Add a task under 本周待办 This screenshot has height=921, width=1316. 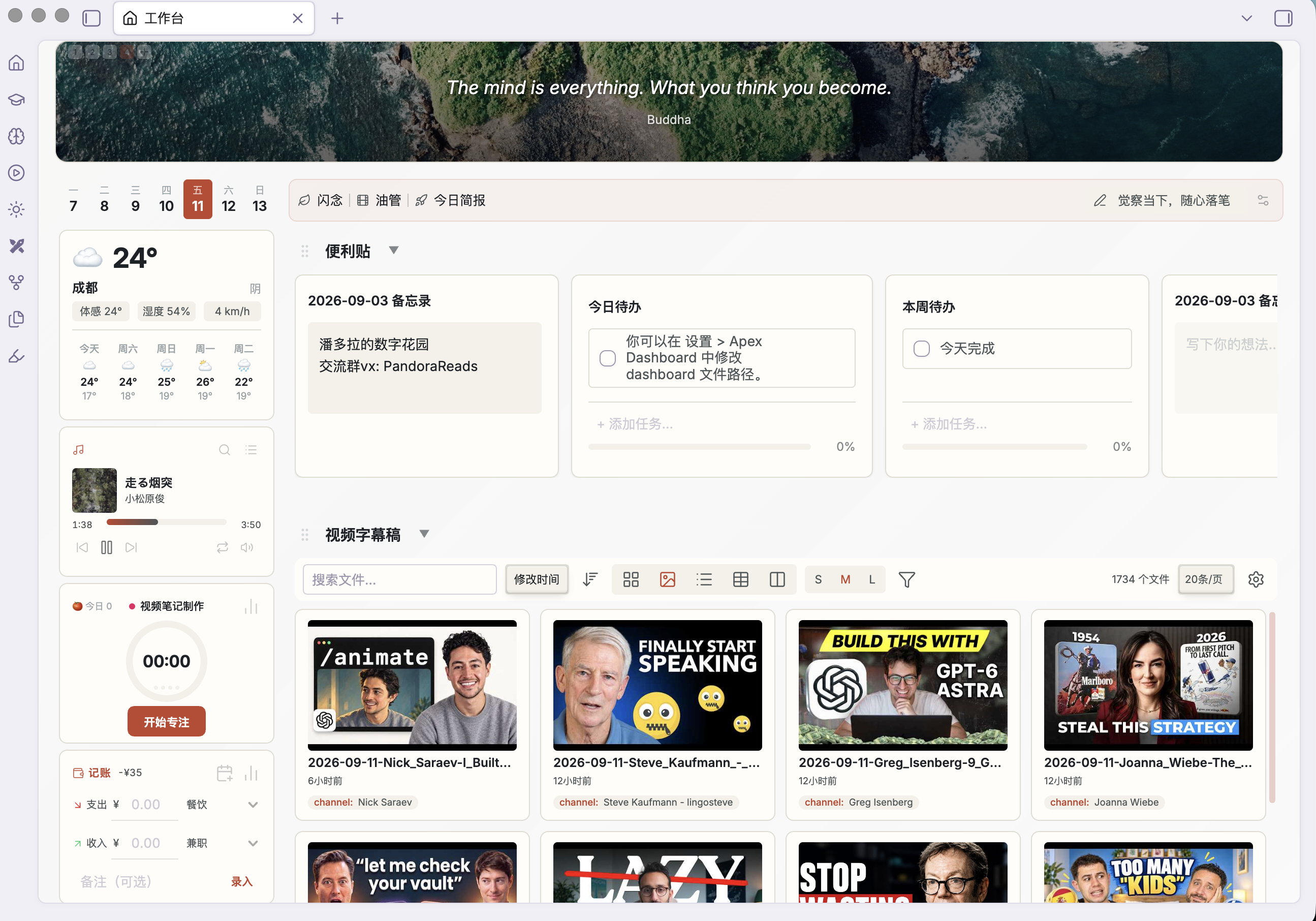tap(1016, 424)
